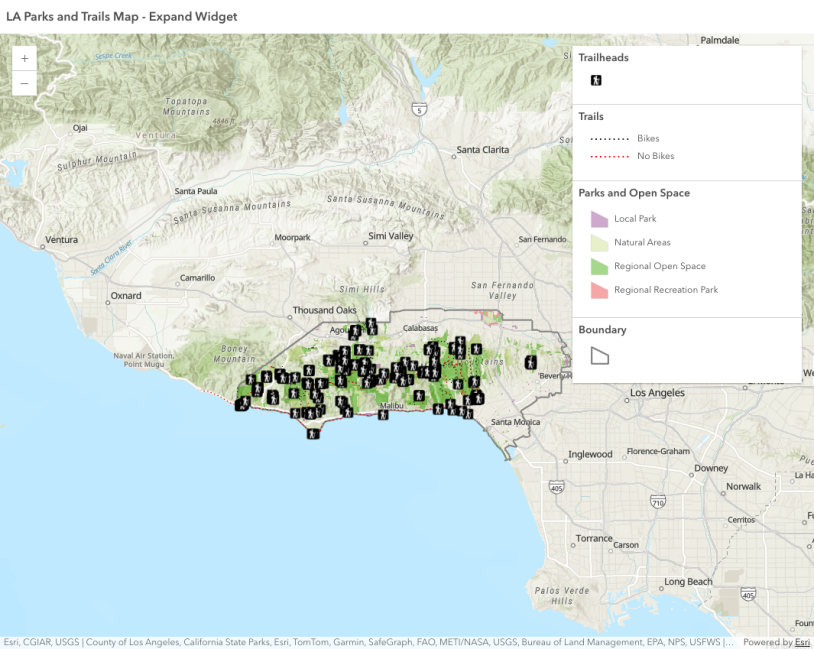Click the red dotted No Bikes symbol
The height and width of the screenshot is (649, 814).
click(x=603, y=157)
